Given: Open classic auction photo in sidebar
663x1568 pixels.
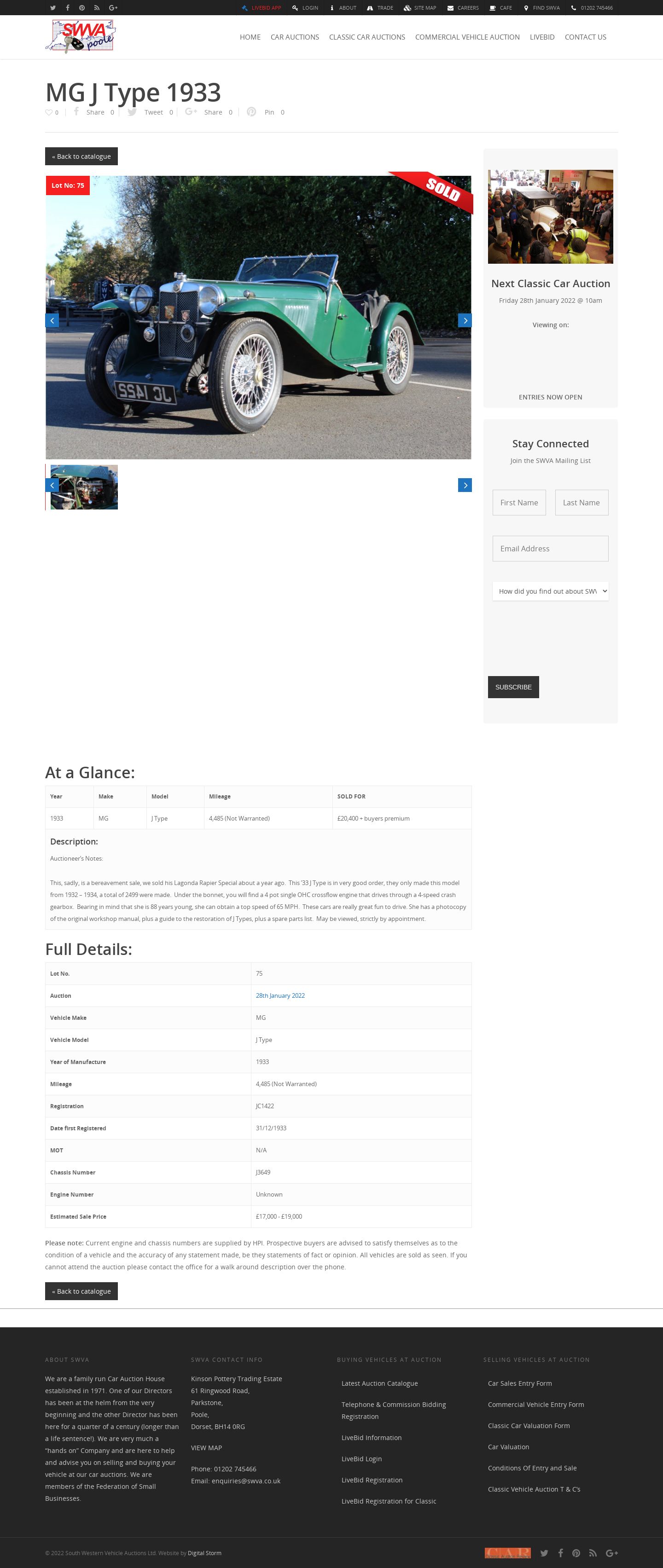Looking at the screenshot, I should click(x=550, y=217).
